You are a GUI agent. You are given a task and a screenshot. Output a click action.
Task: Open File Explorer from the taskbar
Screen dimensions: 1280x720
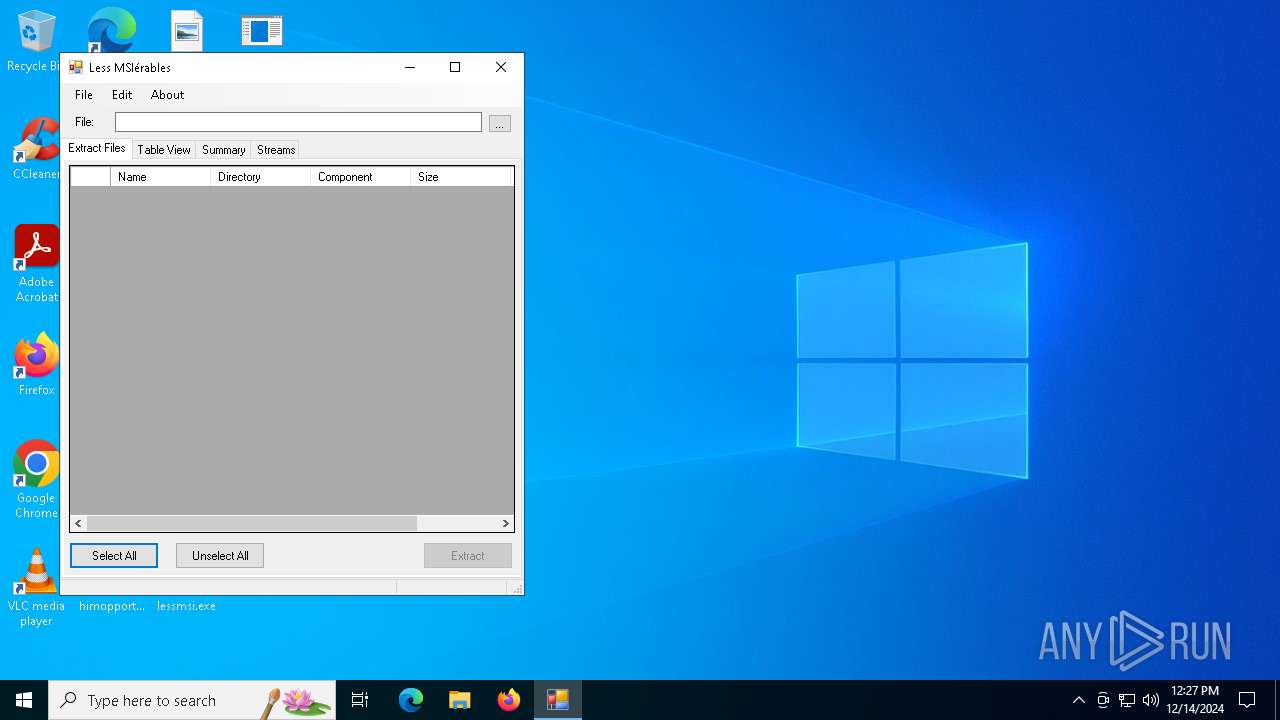click(x=459, y=700)
